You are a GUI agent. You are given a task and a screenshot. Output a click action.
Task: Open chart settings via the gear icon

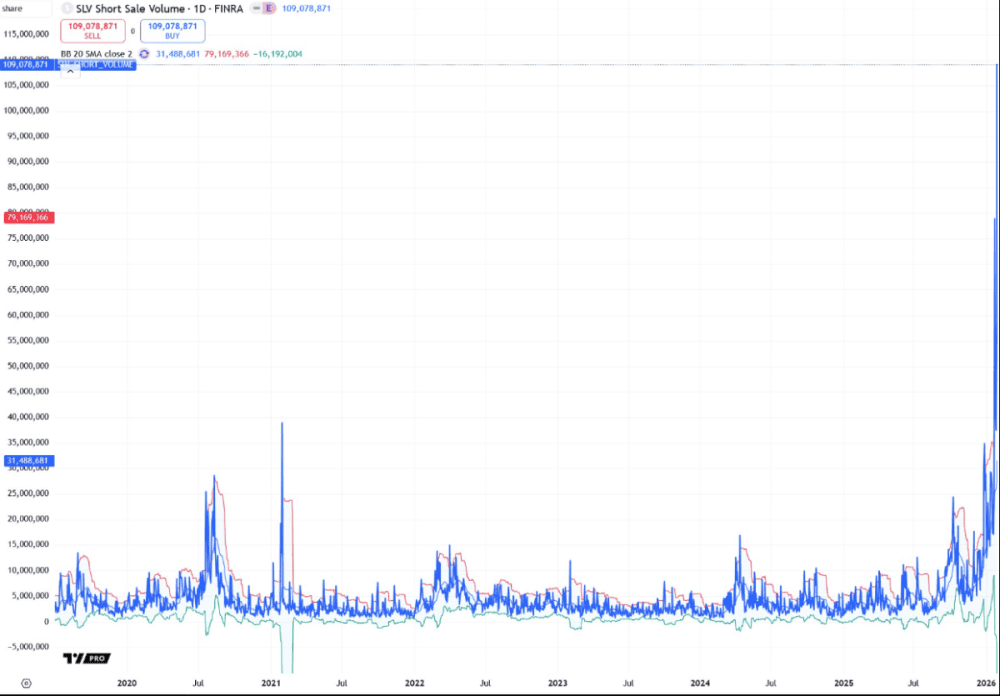27,682
